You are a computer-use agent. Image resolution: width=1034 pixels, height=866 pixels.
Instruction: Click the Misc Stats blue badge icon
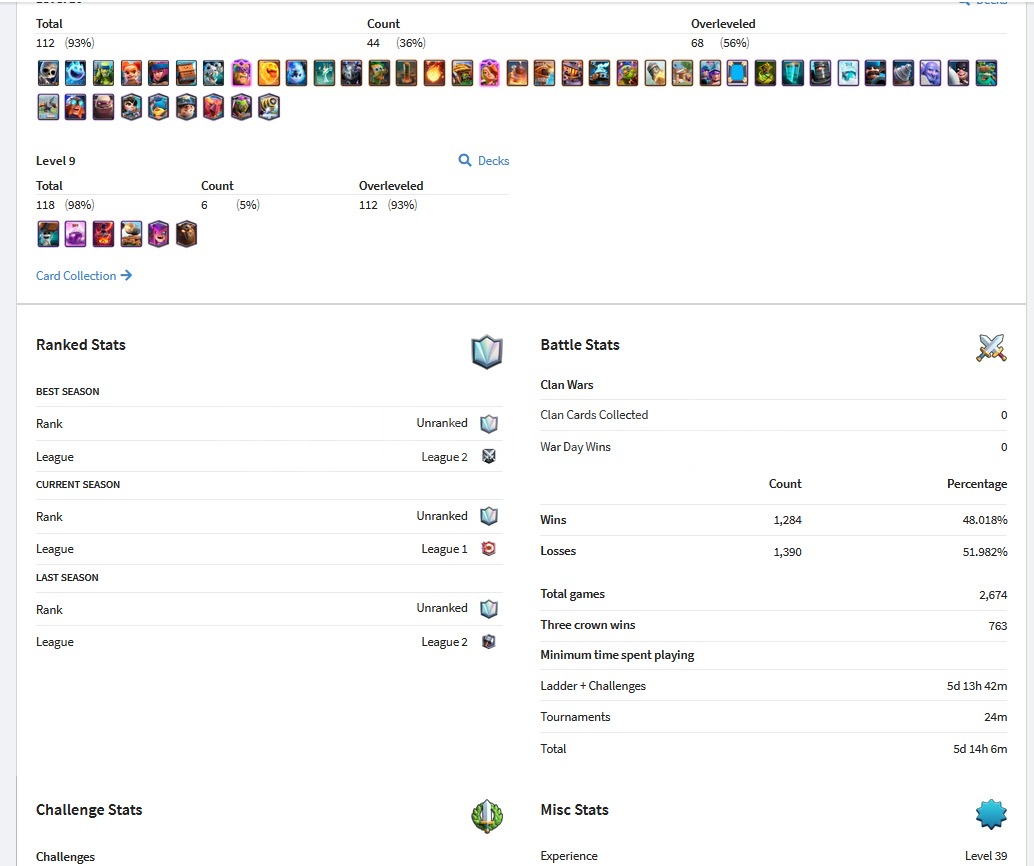(991, 814)
